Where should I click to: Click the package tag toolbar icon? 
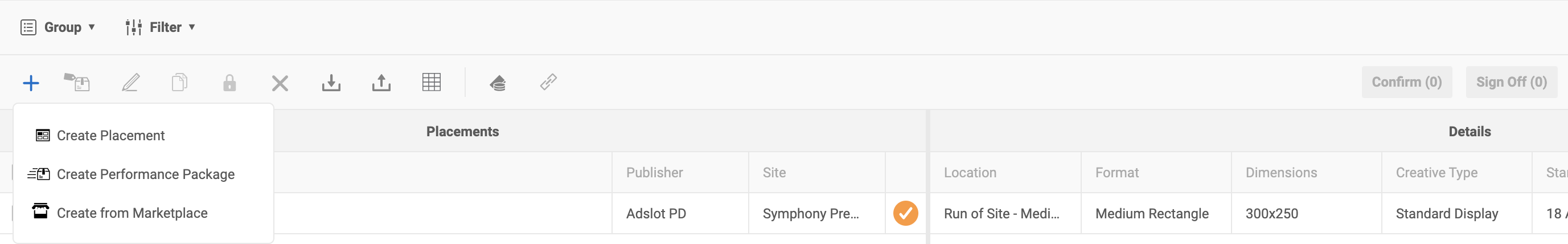[77, 82]
